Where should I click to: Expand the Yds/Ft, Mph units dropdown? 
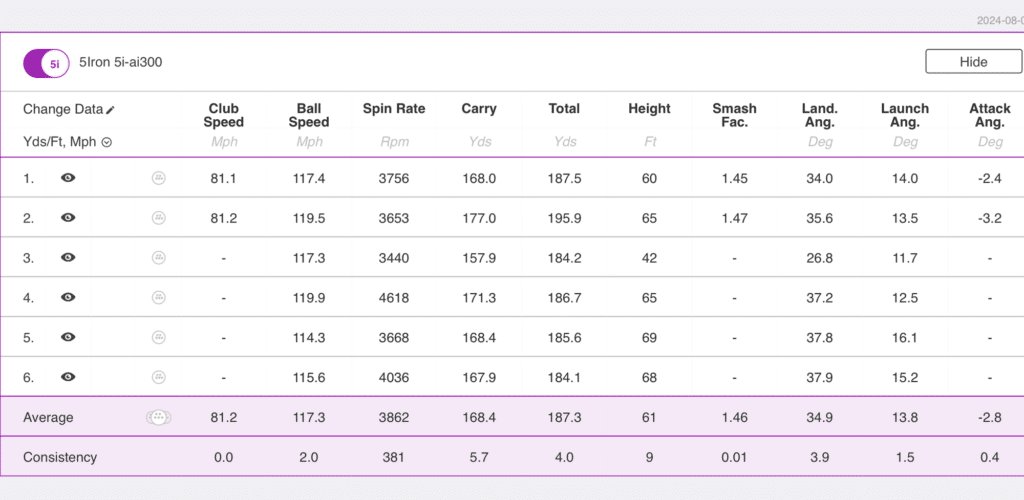coord(106,142)
